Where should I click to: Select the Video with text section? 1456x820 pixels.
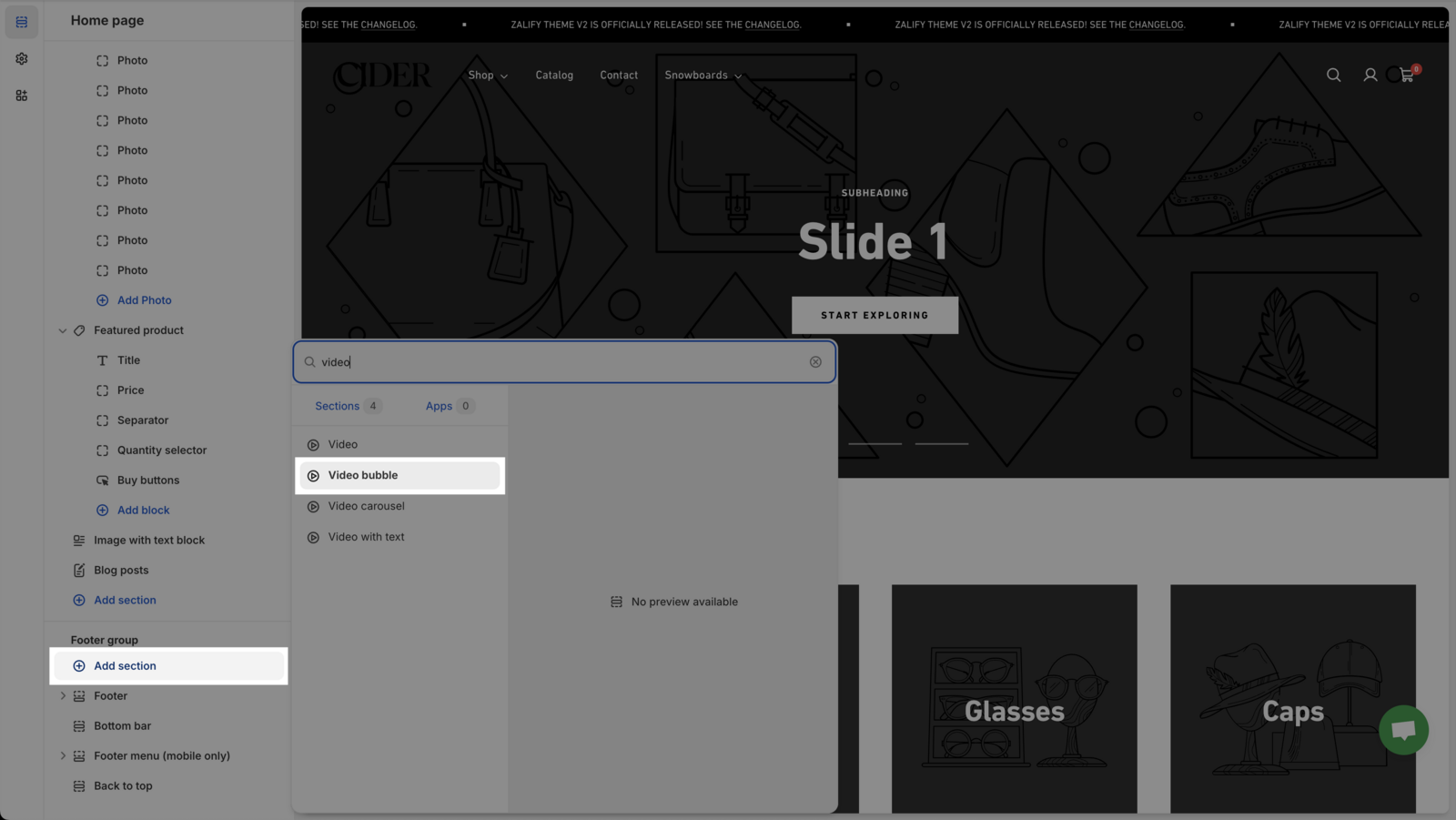(366, 537)
